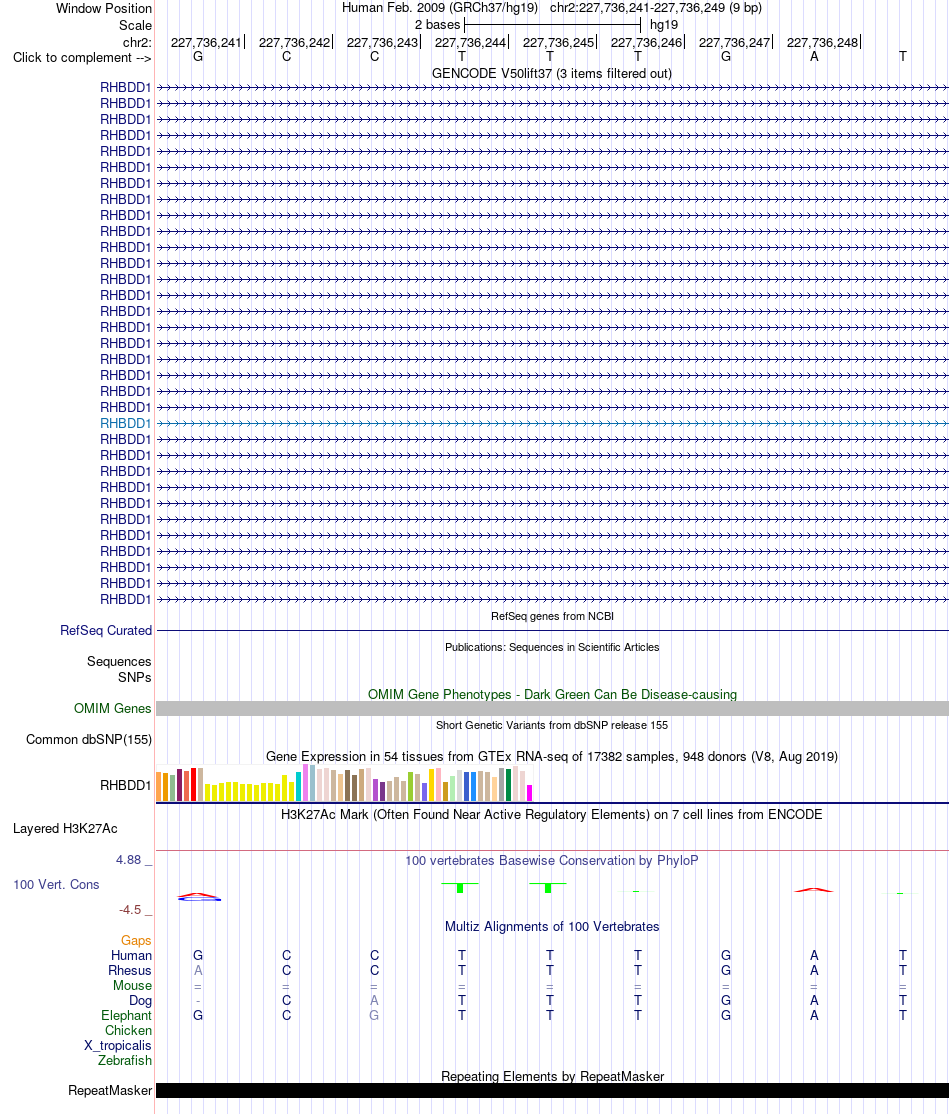This screenshot has width=950, height=1114.
Task: Click the 'OMIM Genes' track label
Action: (112, 708)
